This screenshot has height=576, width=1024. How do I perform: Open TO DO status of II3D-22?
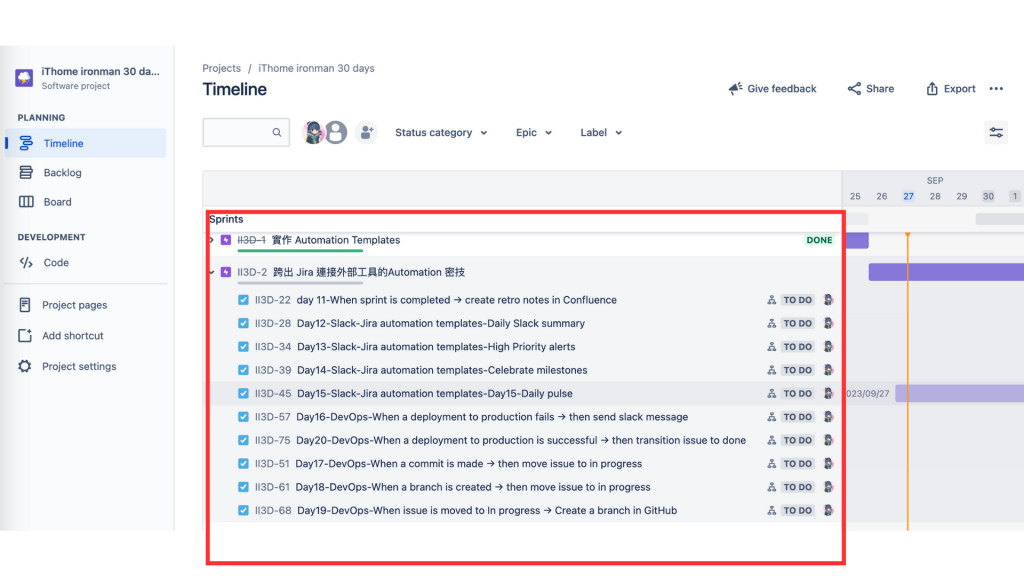[797, 300]
